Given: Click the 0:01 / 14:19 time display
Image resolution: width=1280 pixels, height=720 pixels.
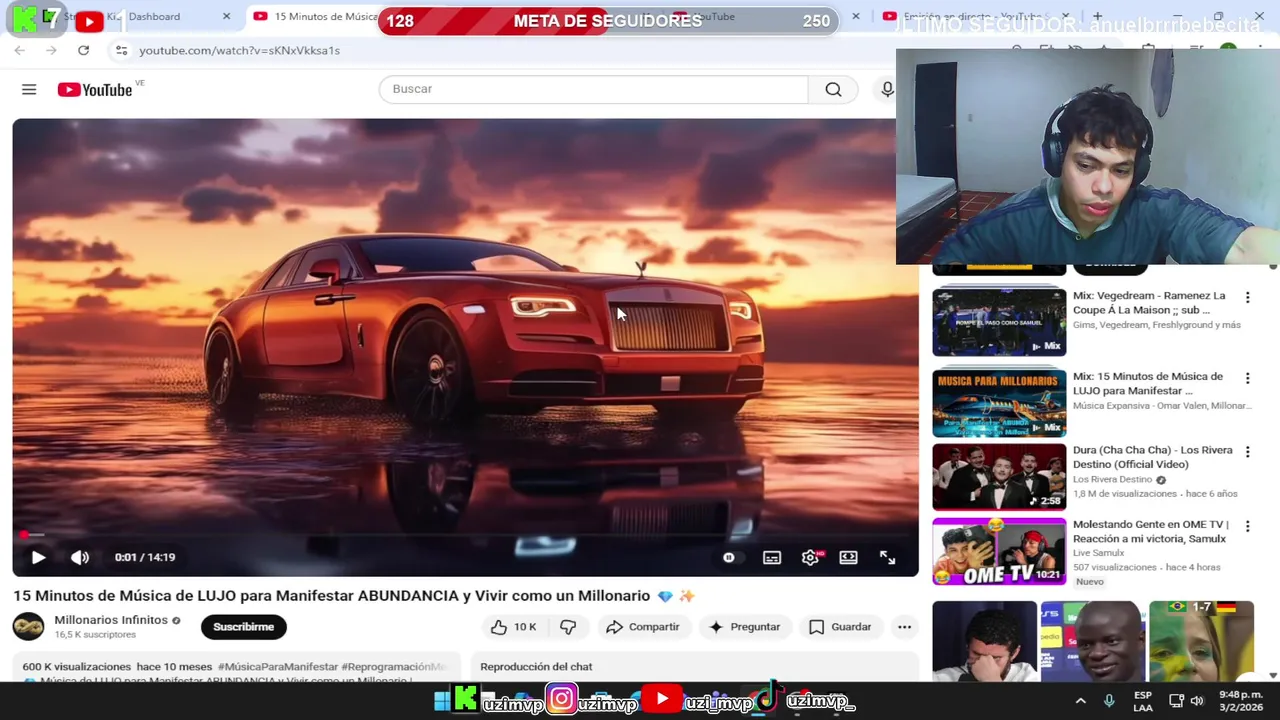Looking at the screenshot, I should point(145,557).
